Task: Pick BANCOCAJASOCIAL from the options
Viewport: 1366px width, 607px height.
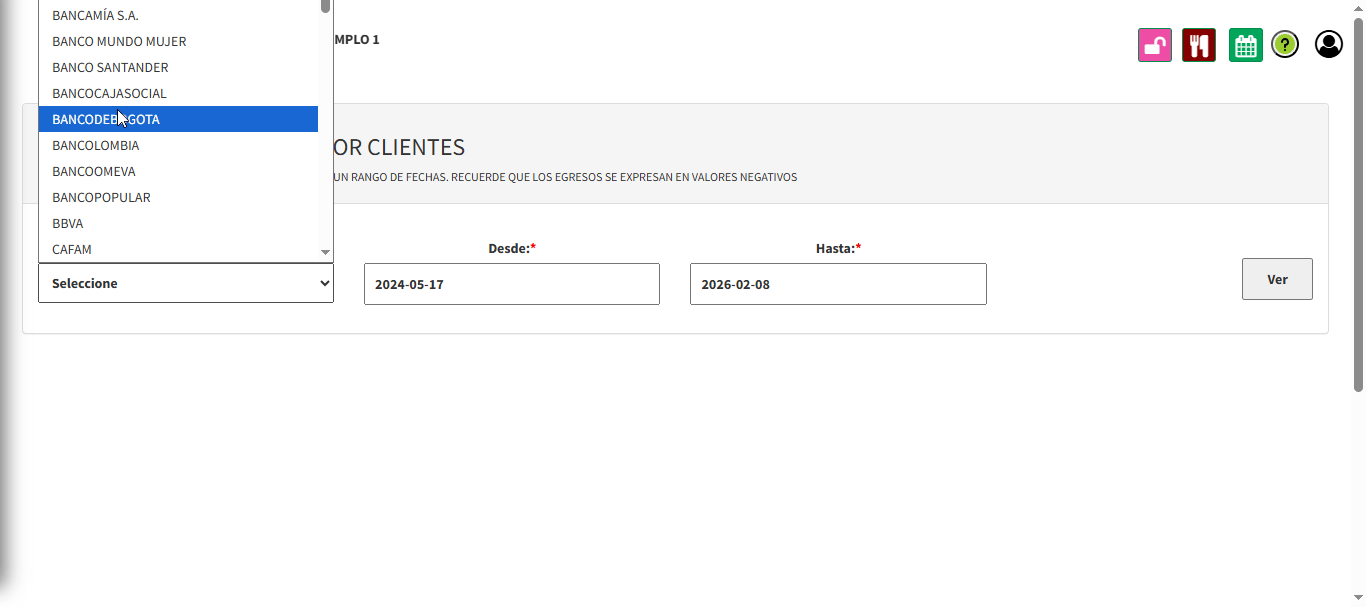Action: tap(109, 93)
